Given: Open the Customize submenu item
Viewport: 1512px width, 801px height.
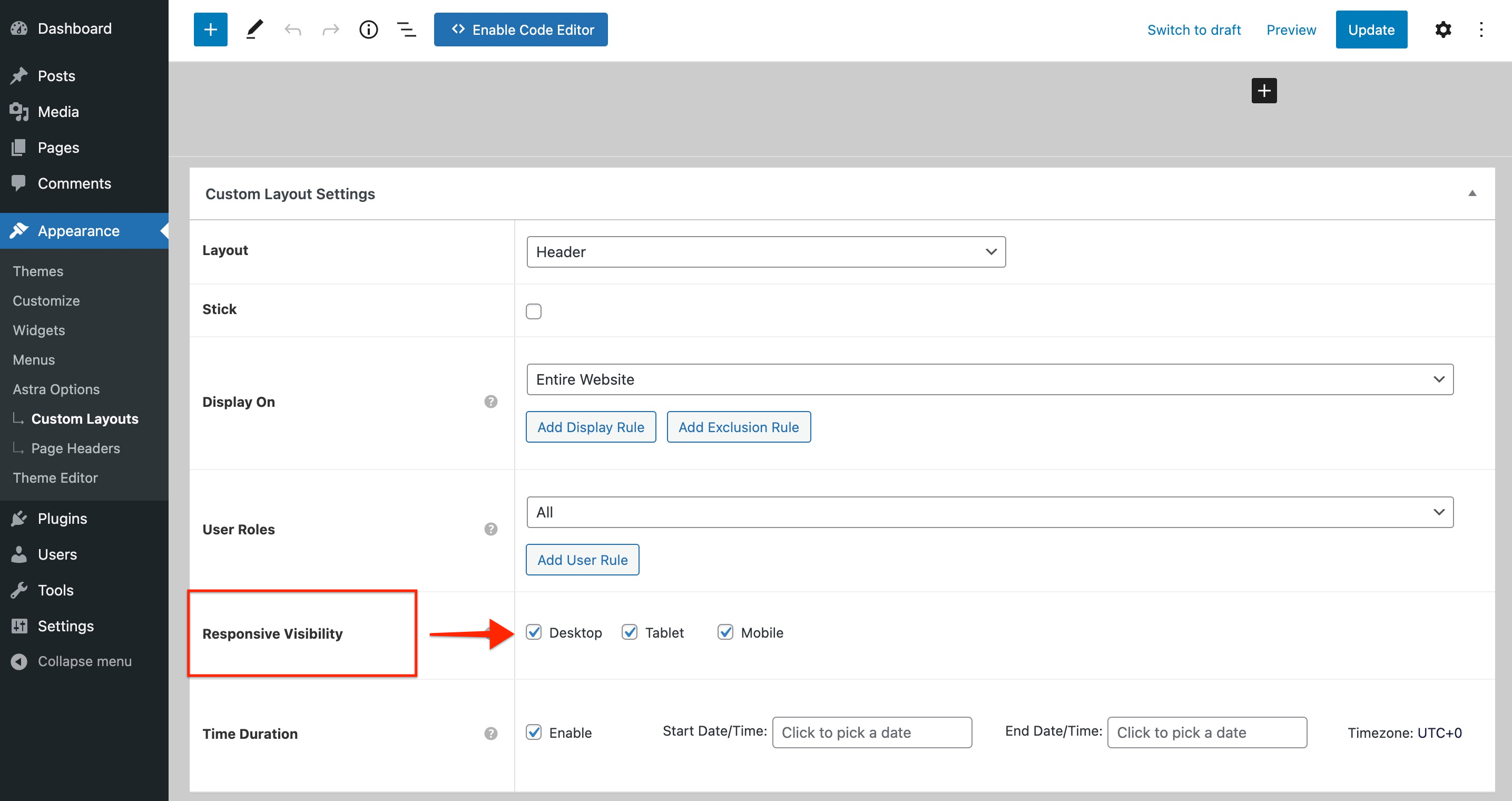Looking at the screenshot, I should coord(46,301).
